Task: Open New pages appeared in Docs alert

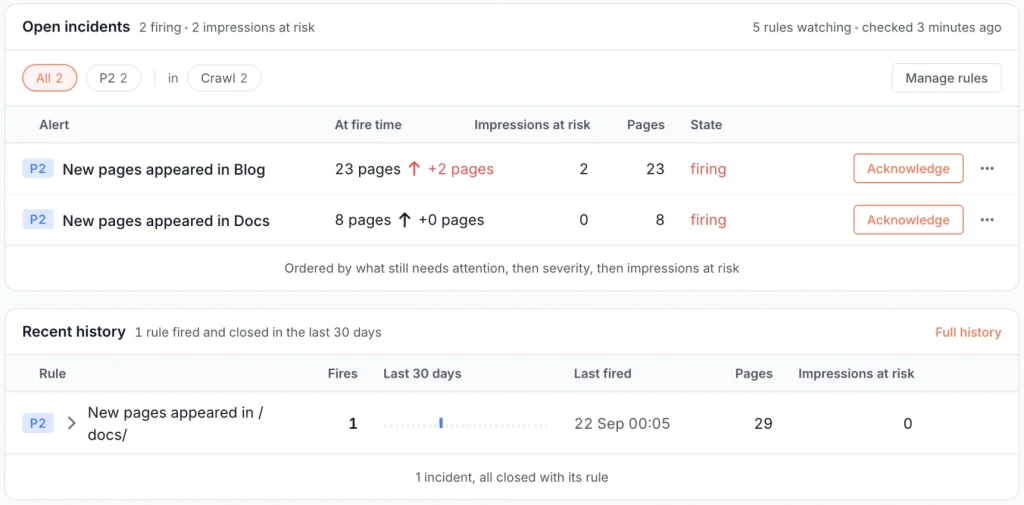Action: (166, 221)
